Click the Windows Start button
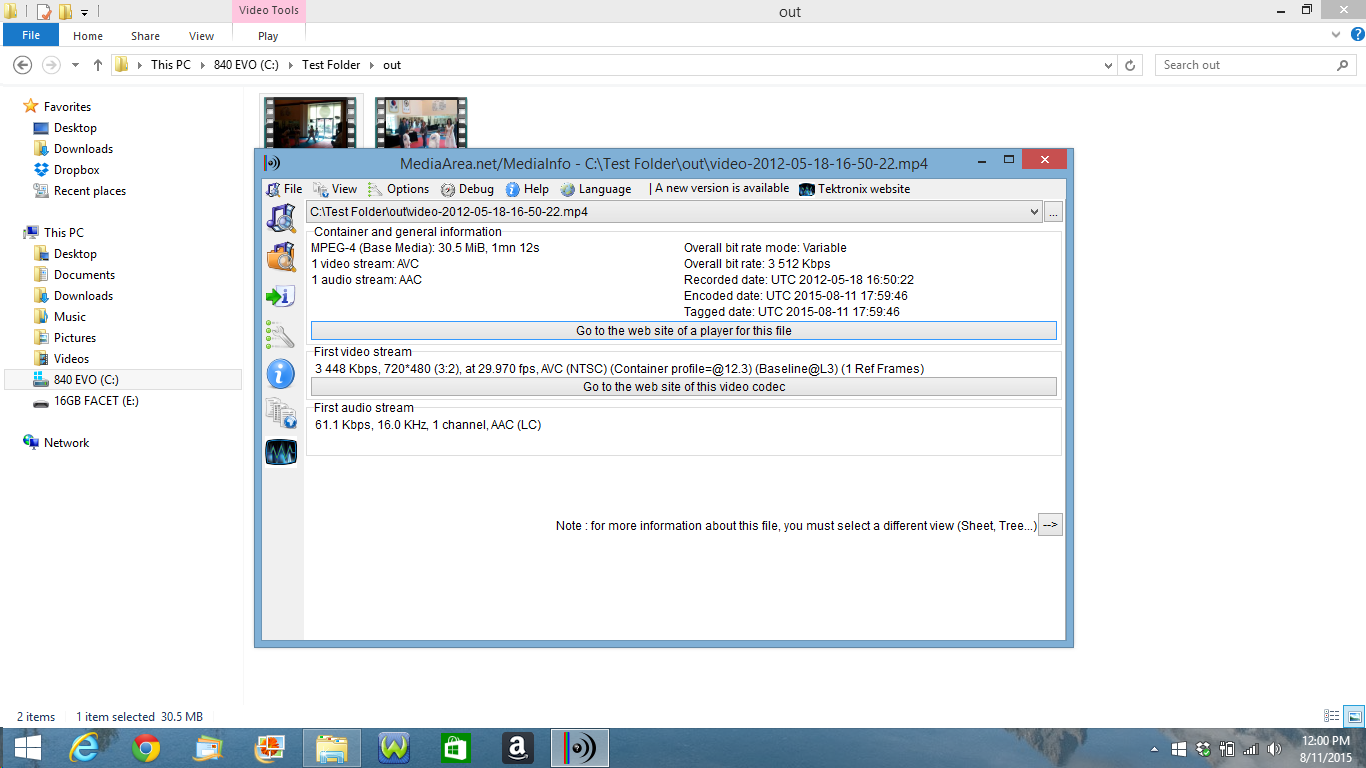The width and height of the screenshot is (1366, 768). [27, 748]
